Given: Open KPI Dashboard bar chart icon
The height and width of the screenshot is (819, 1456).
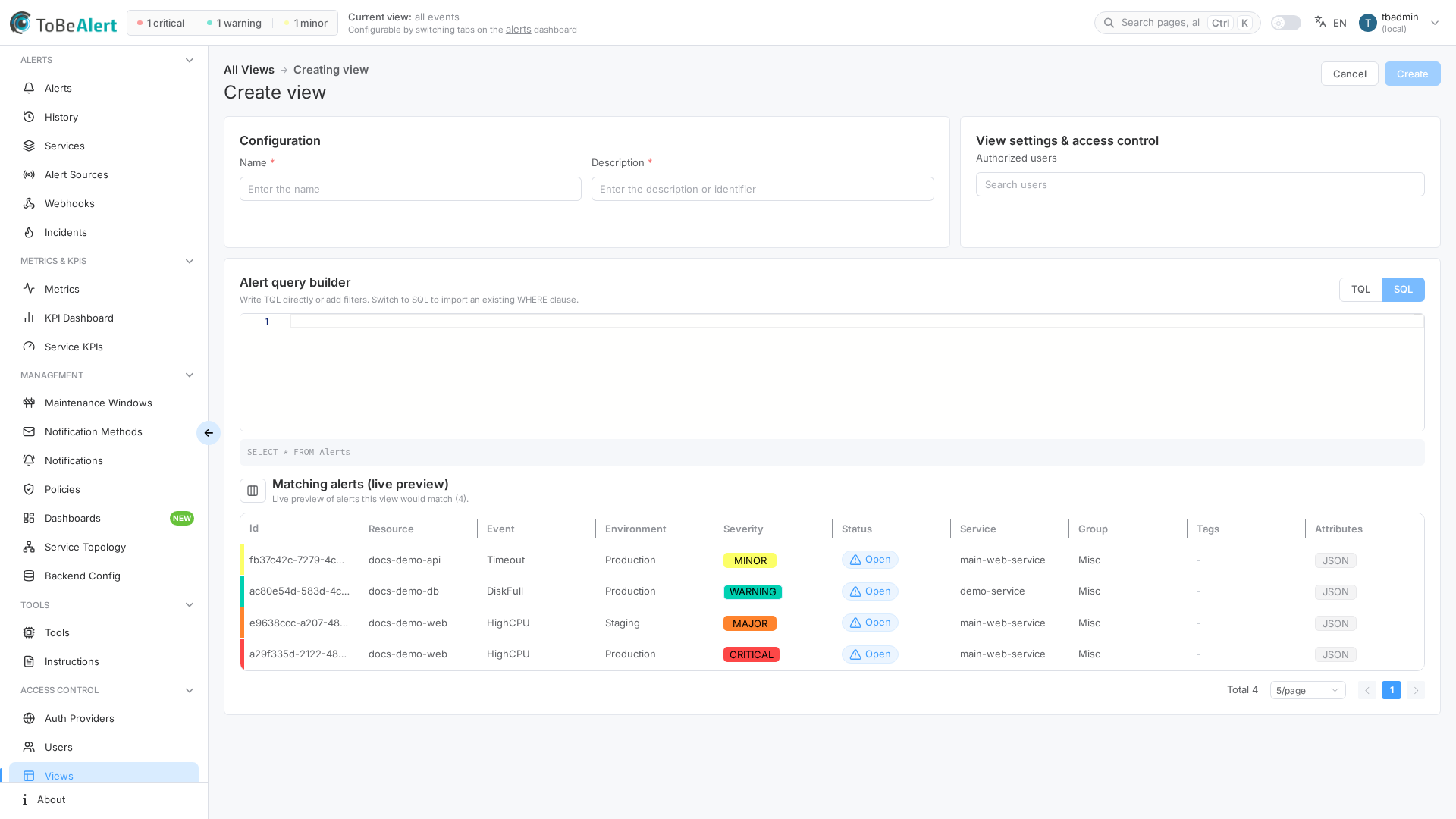Looking at the screenshot, I should 29,318.
